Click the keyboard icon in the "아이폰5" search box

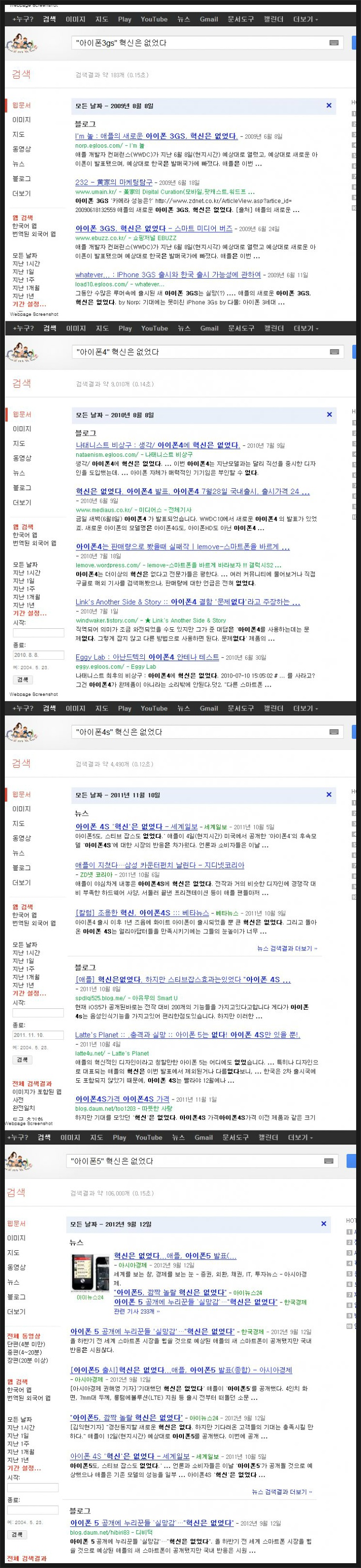coord(328,1161)
